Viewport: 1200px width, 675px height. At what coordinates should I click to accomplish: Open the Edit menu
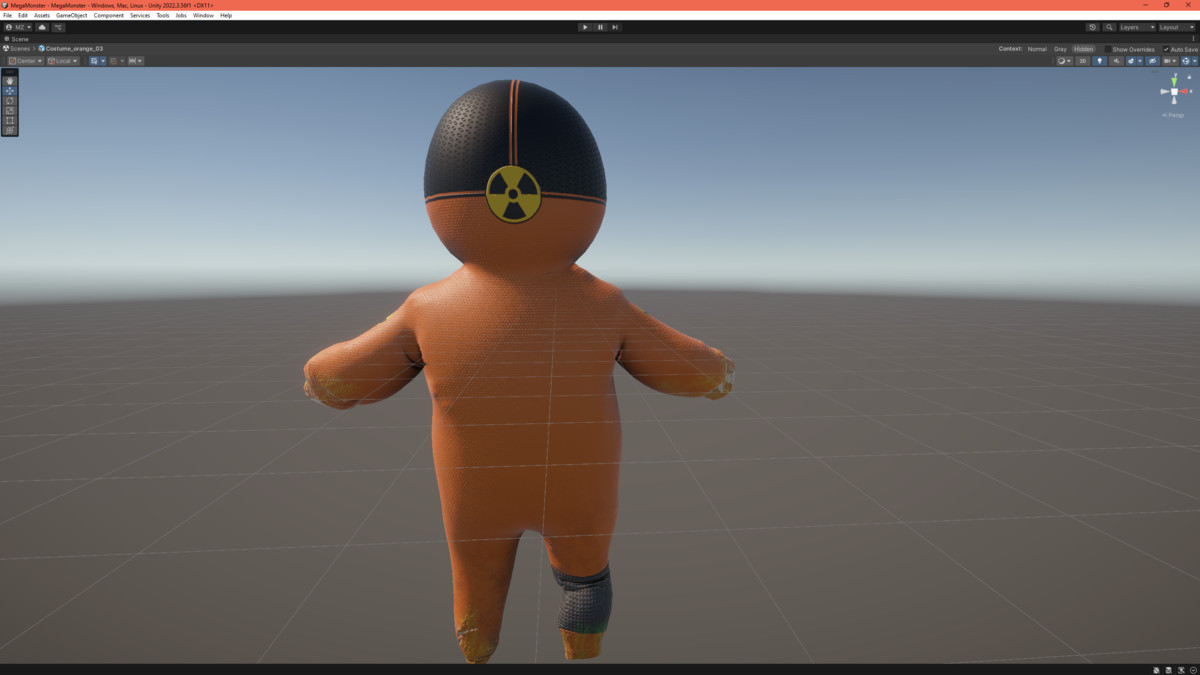coord(23,15)
